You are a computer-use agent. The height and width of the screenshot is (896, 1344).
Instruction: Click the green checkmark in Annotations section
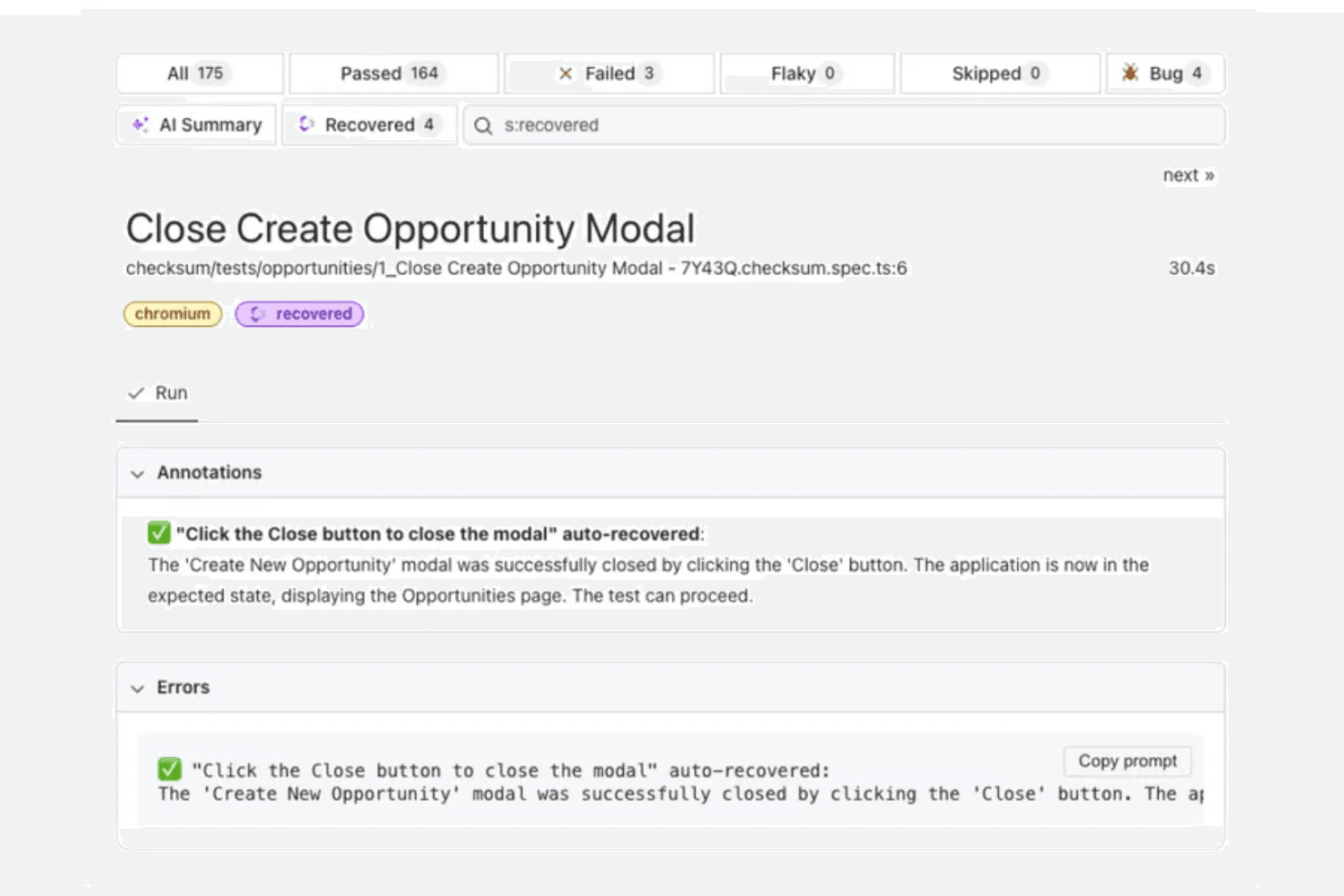pos(159,533)
